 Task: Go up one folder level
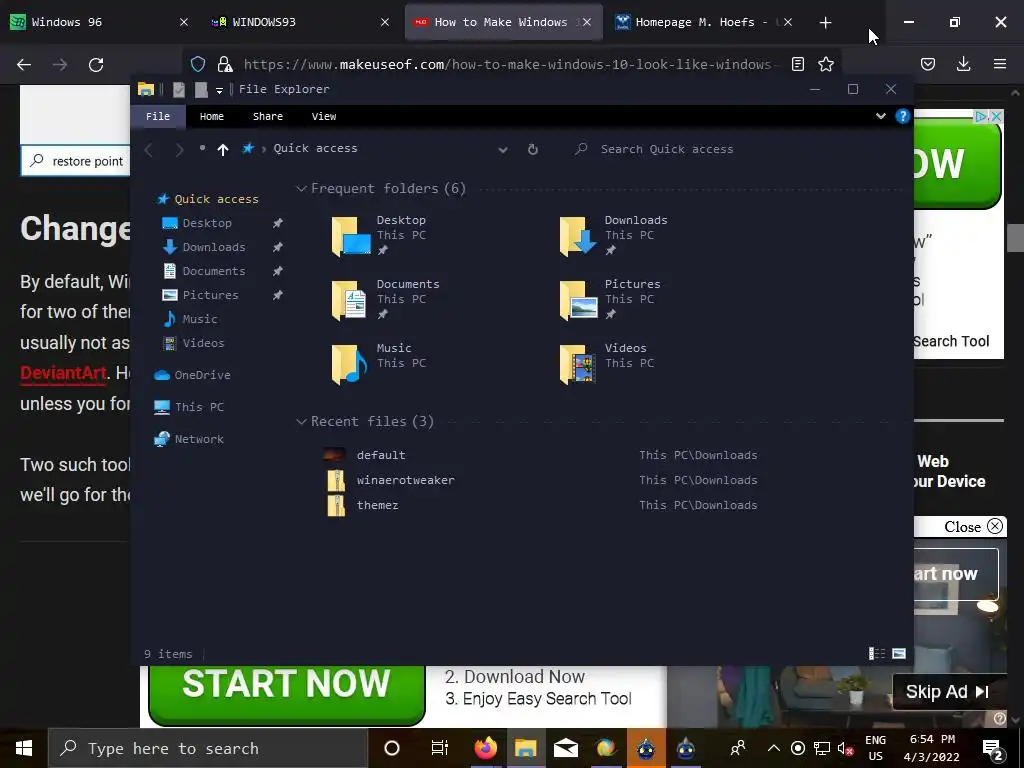[223, 150]
